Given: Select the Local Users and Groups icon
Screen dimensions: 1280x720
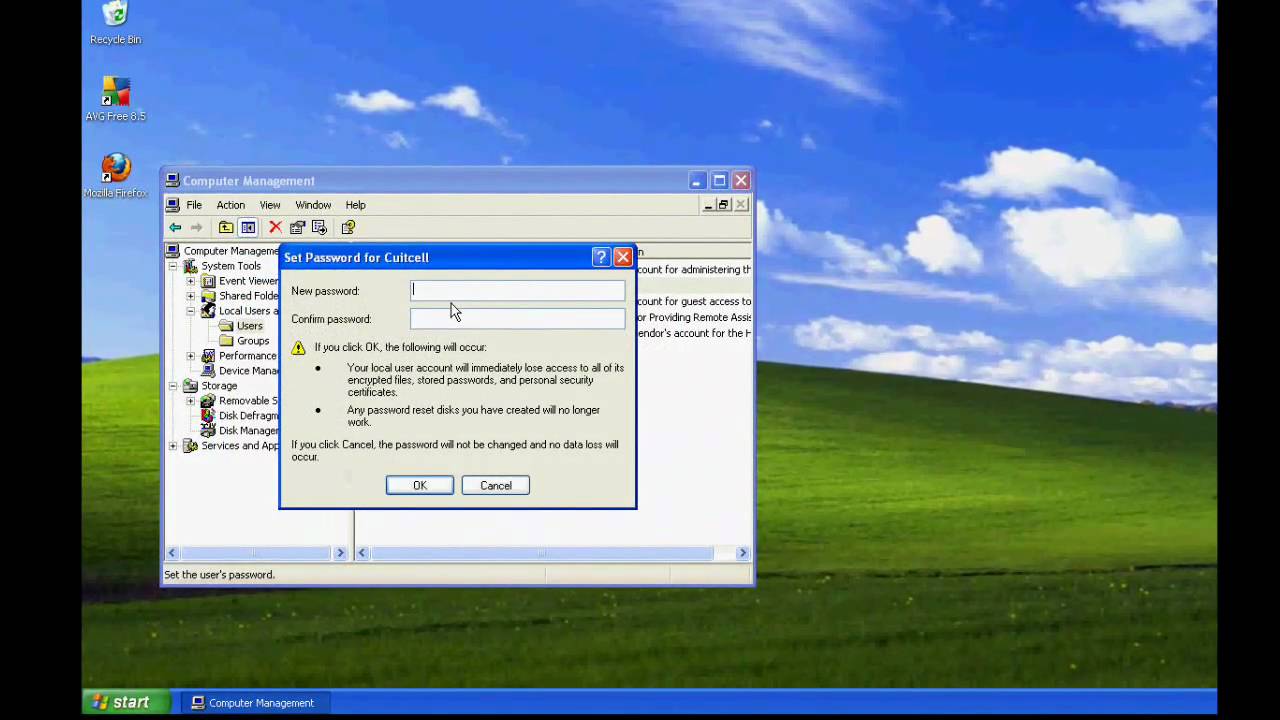Looking at the screenshot, I should 208,311.
